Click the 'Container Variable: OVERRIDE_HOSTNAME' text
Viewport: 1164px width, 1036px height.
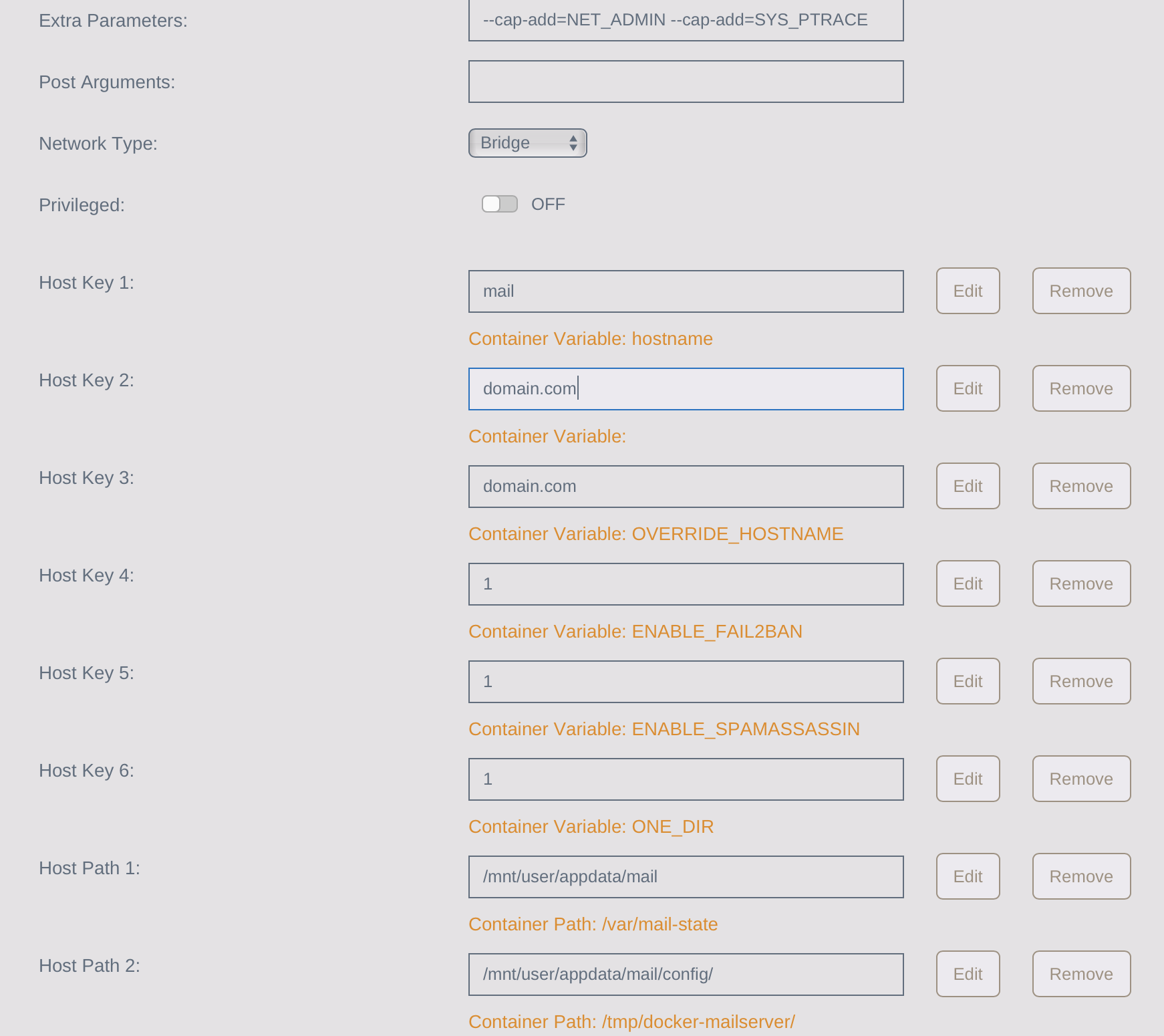coord(656,534)
